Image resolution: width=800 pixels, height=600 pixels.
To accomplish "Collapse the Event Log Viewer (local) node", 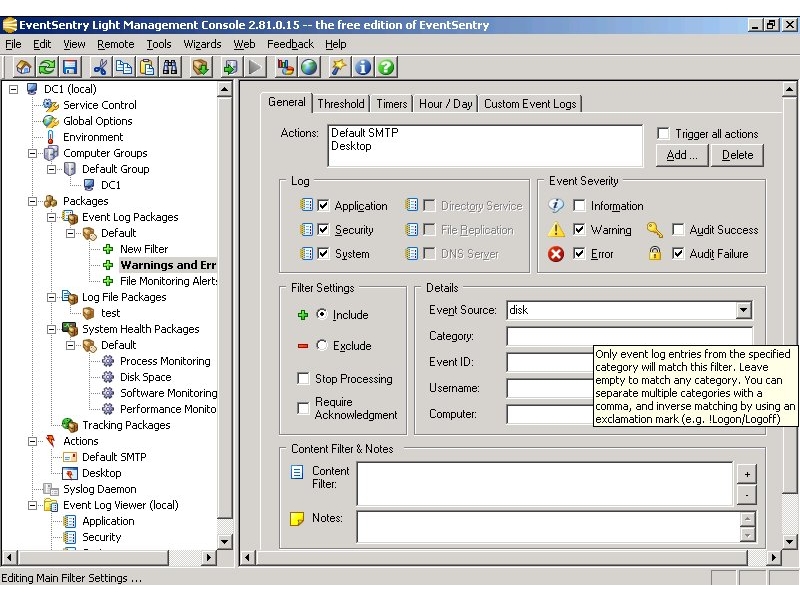I will pyautogui.click(x=33, y=505).
